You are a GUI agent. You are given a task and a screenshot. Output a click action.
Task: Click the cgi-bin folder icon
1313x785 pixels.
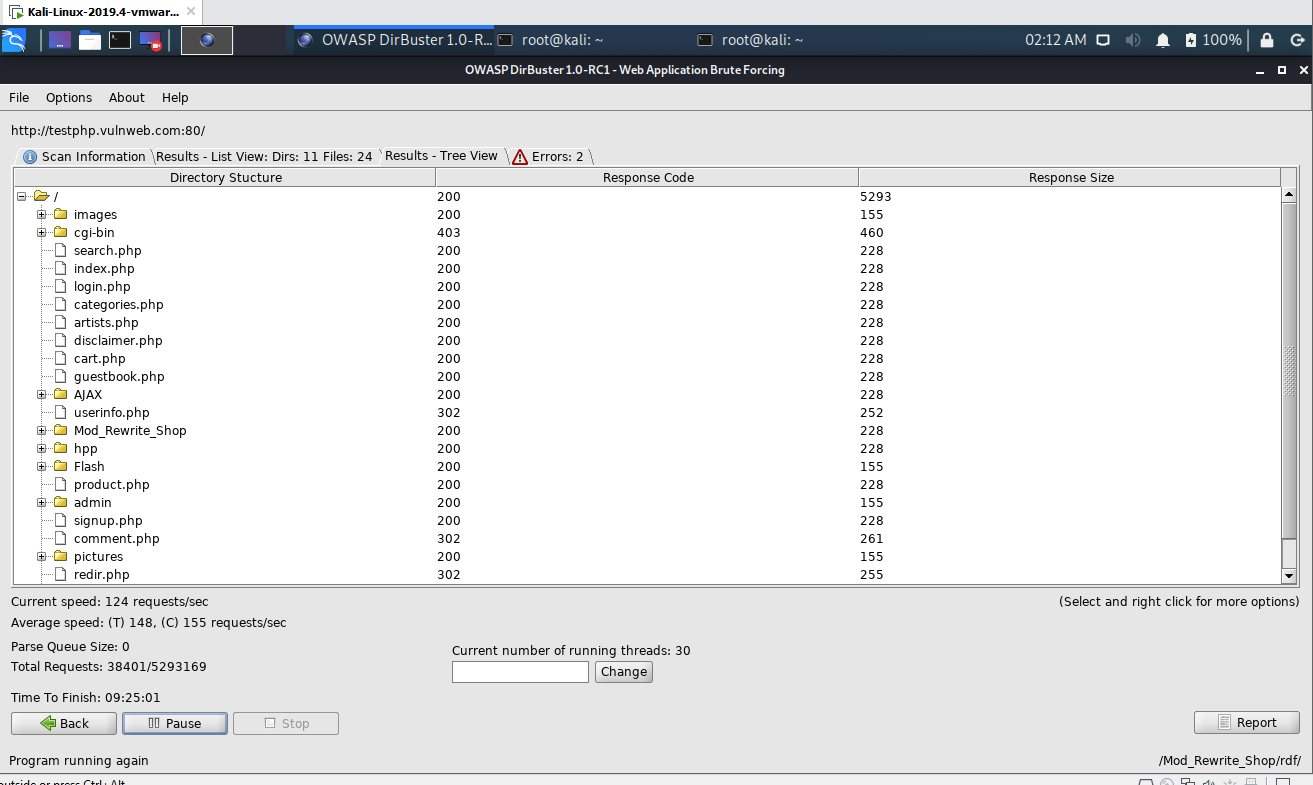(x=60, y=232)
